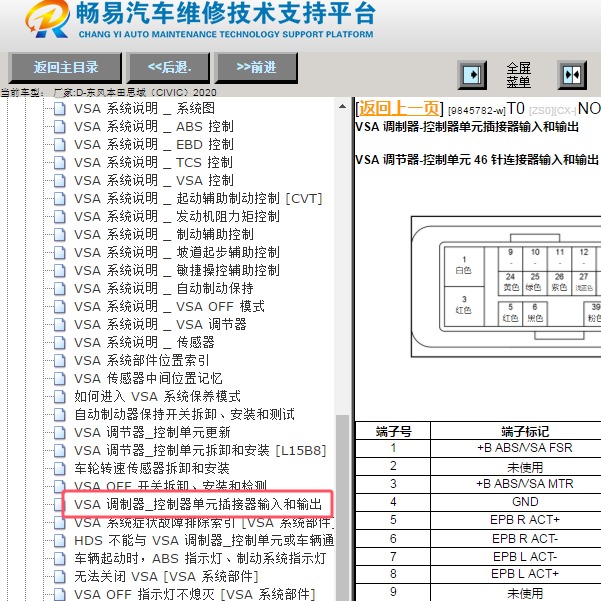
Task: Select VSA 系统部件位置索引
Action: pyautogui.click(x=141, y=361)
